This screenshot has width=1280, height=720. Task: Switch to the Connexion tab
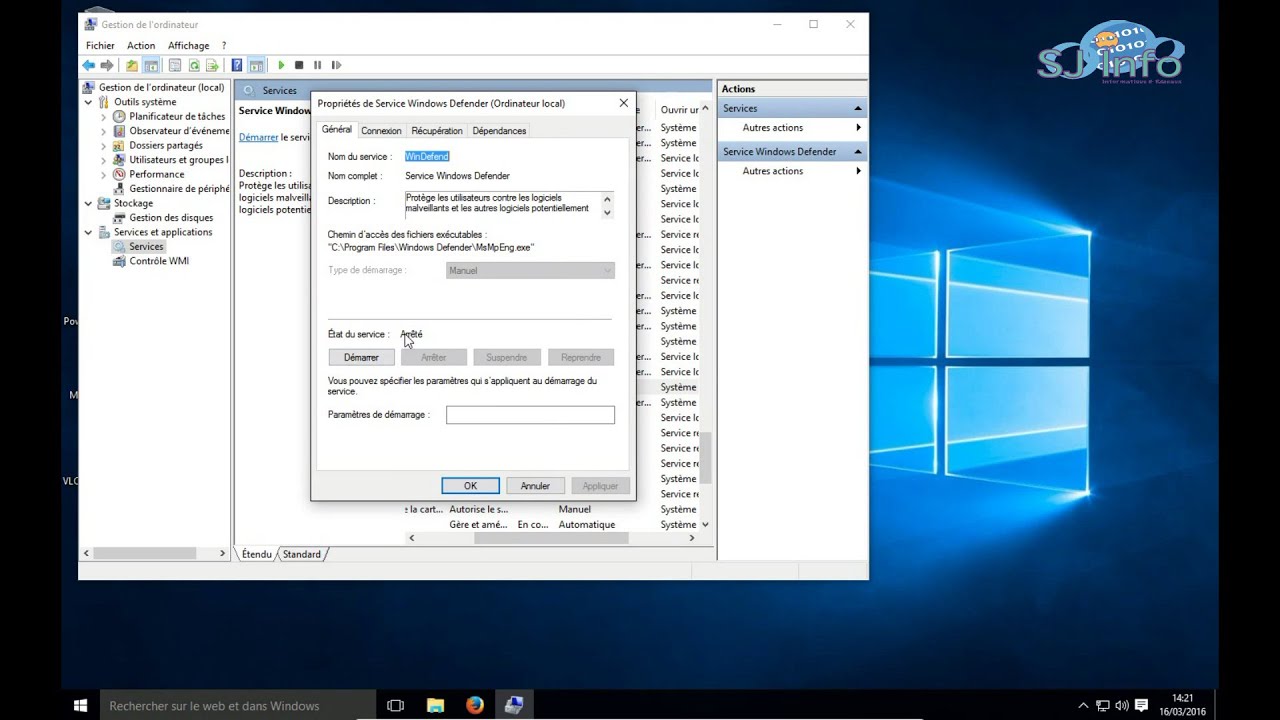[381, 131]
